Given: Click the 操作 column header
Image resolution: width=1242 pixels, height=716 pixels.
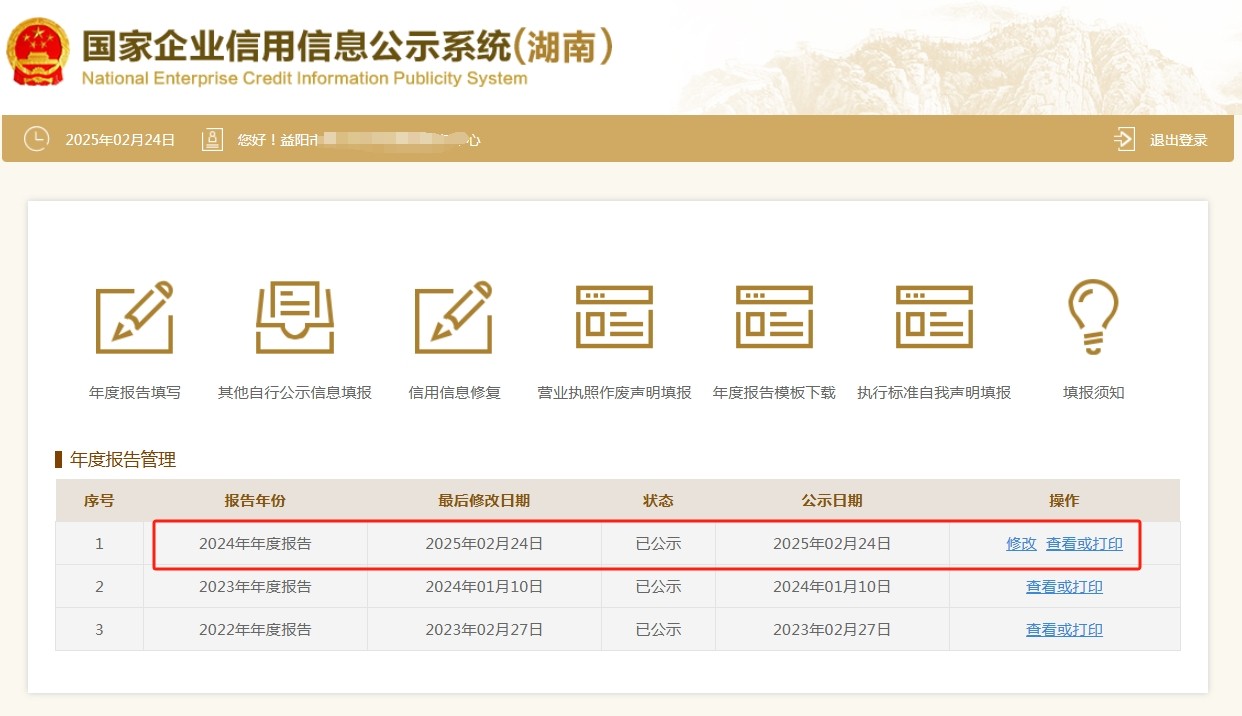Looking at the screenshot, I should click(1064, 501).
